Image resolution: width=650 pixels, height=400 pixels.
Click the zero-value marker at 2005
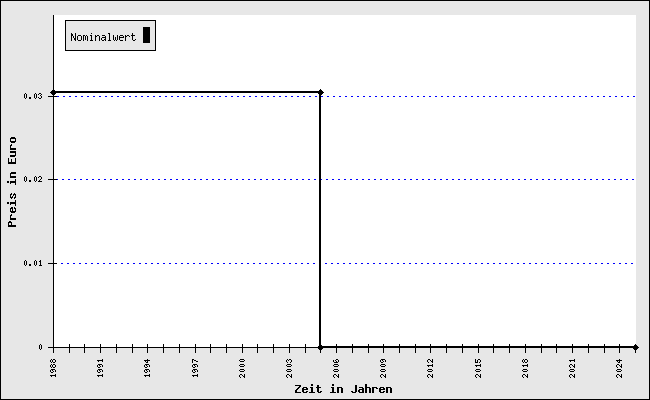(x=320, y=347)
